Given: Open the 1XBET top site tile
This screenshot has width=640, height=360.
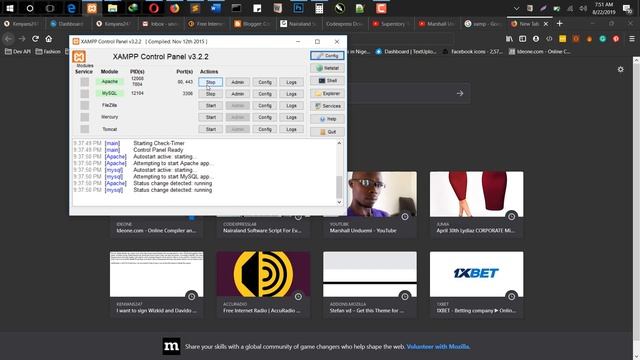Looking at the screenshot, I should [x=476, y=284].
